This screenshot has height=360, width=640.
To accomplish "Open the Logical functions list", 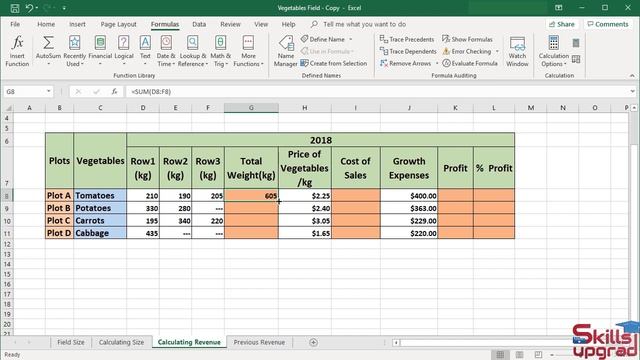I will coord(124,51).
